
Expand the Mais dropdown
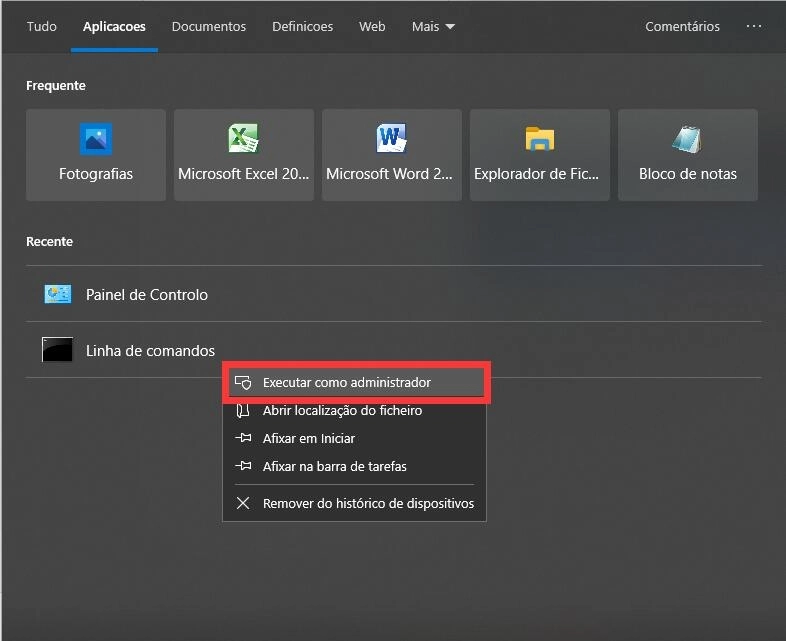tap(433, 27)
